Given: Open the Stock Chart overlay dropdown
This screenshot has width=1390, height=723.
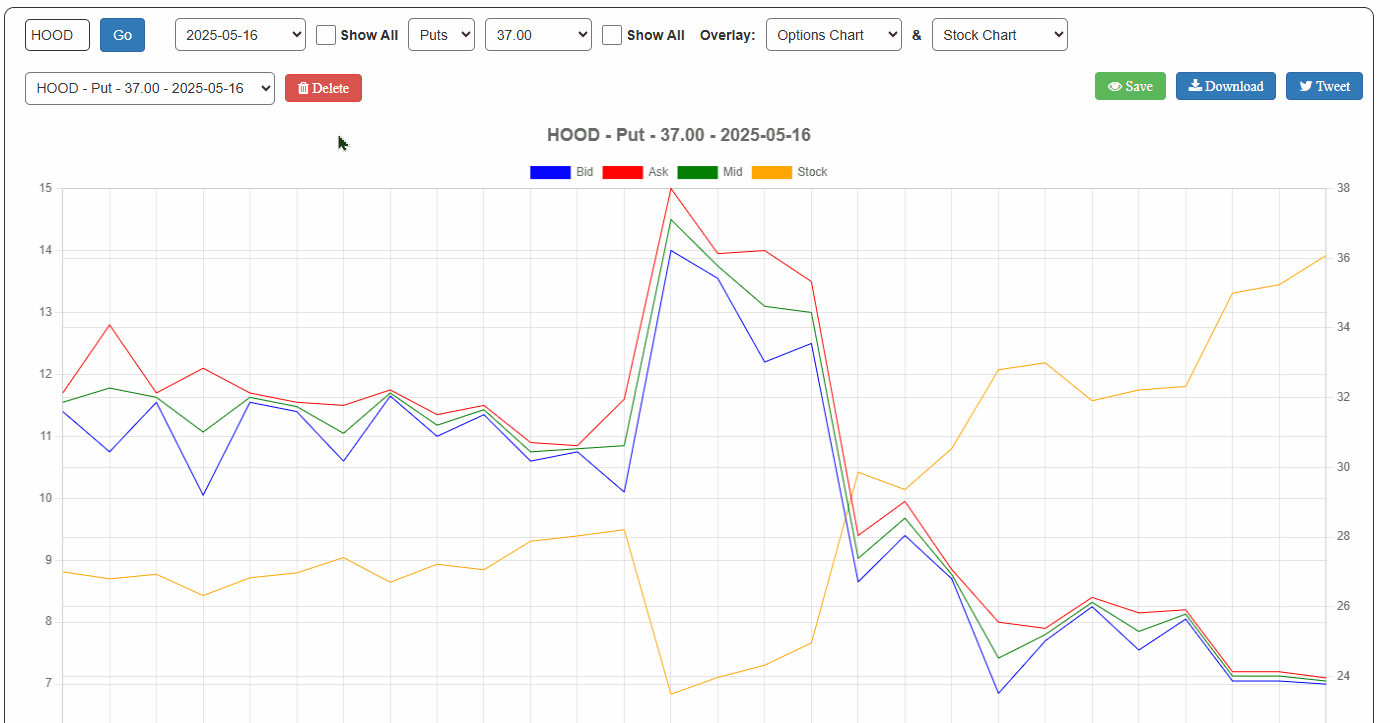Looking at the screenshot, I should [x=999, y=35].
